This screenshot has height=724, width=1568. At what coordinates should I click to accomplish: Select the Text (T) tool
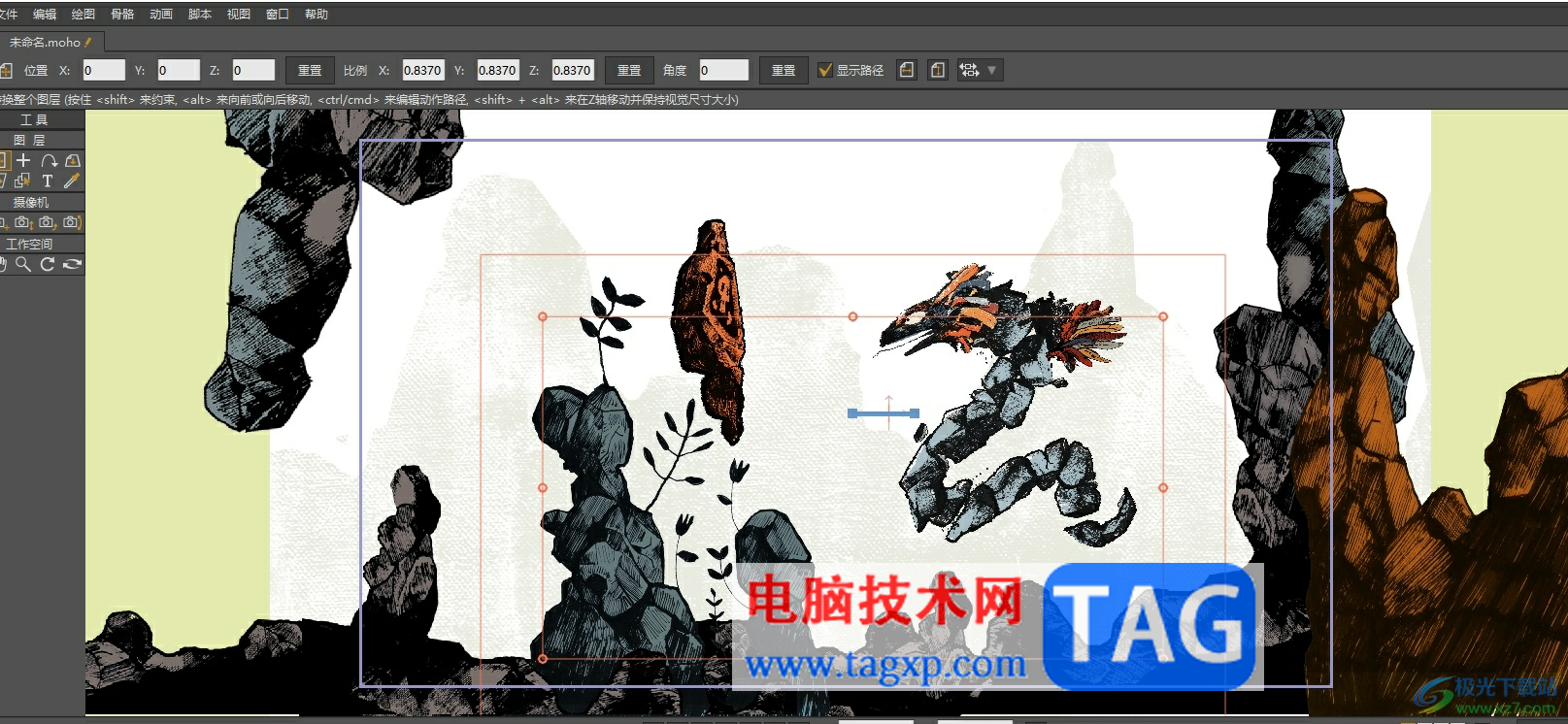pyautogui.click(x=48, y=181)
